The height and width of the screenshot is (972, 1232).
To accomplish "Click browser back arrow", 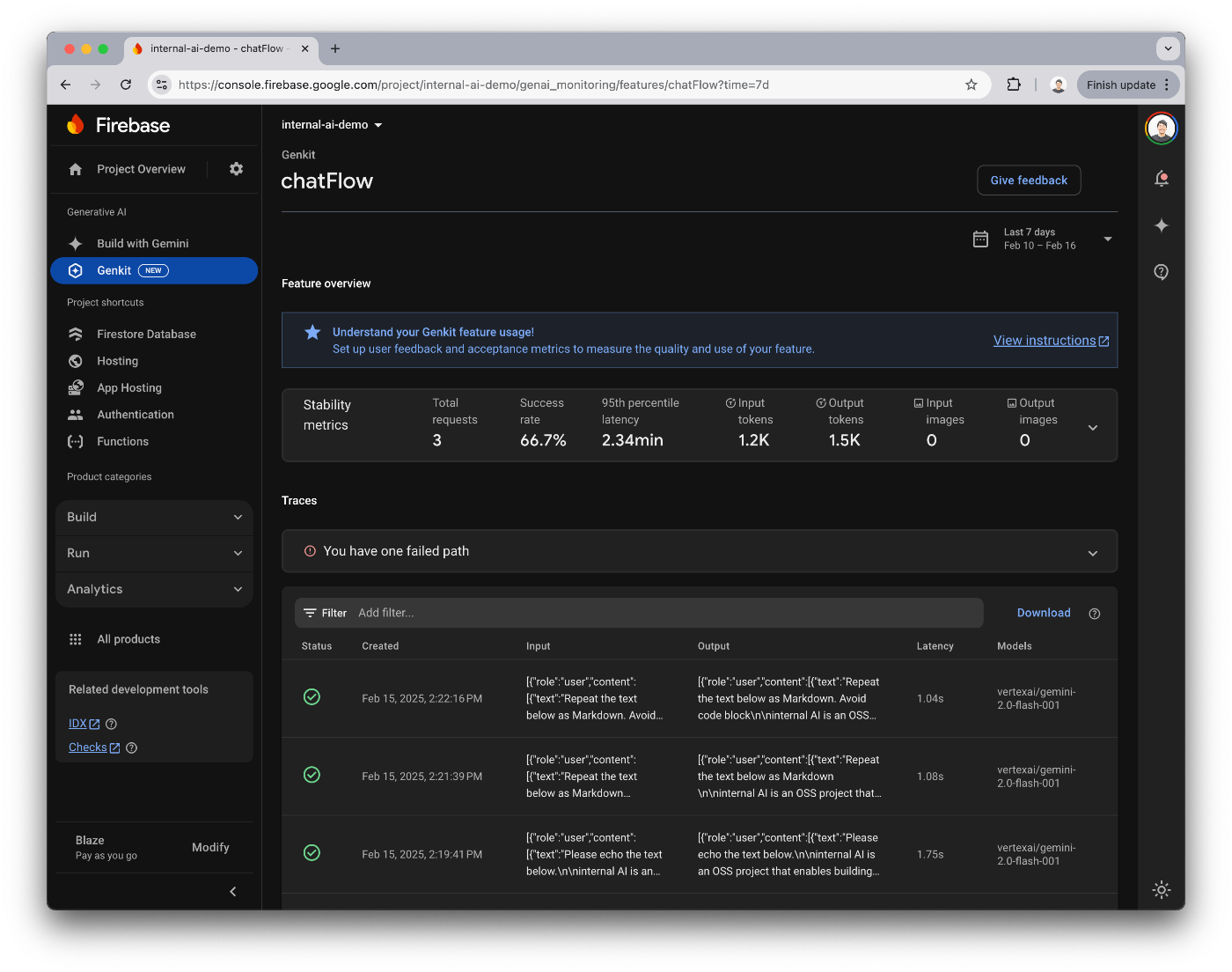I will coord(65,85).
